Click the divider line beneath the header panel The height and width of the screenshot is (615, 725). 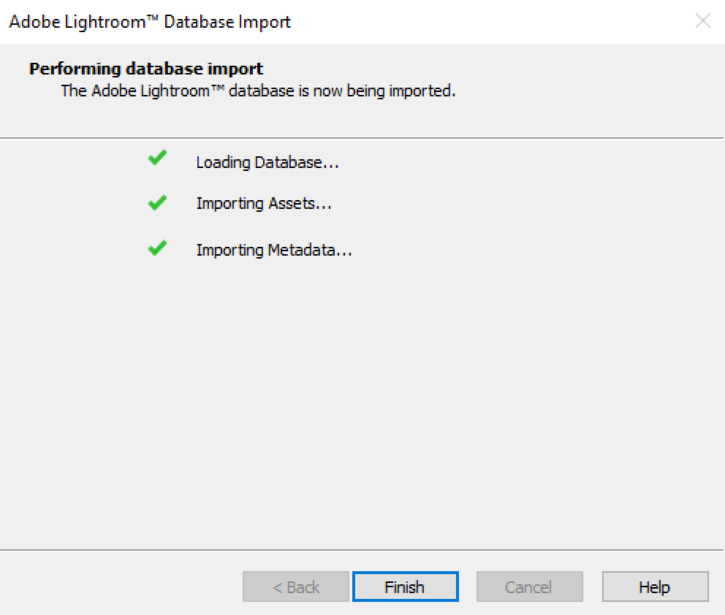coord(362,137)
